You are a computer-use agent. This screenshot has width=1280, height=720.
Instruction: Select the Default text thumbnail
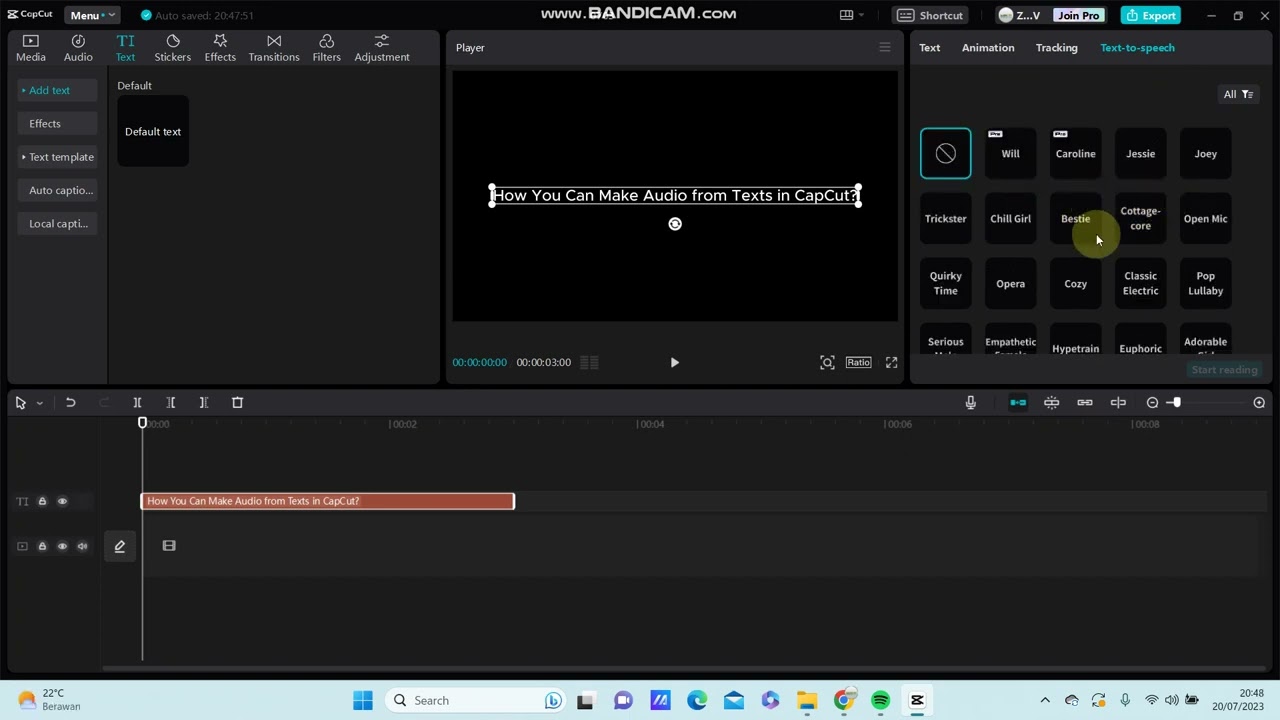153,131
